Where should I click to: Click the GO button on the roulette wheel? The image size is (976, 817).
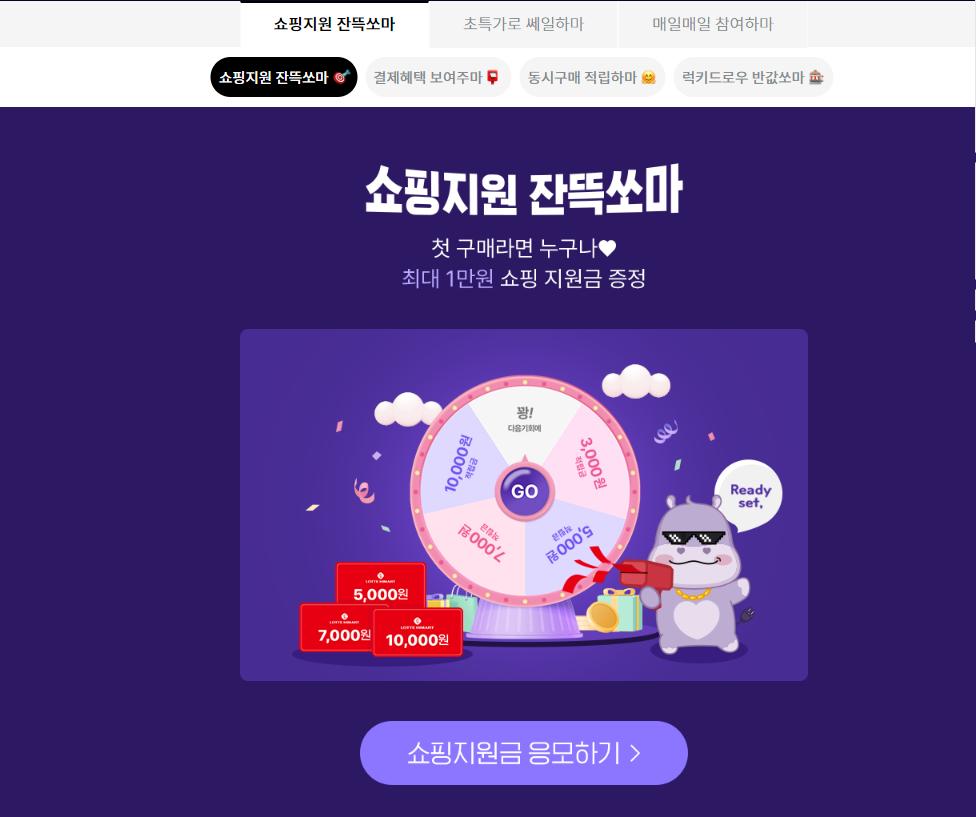click(x=524, y=491)
